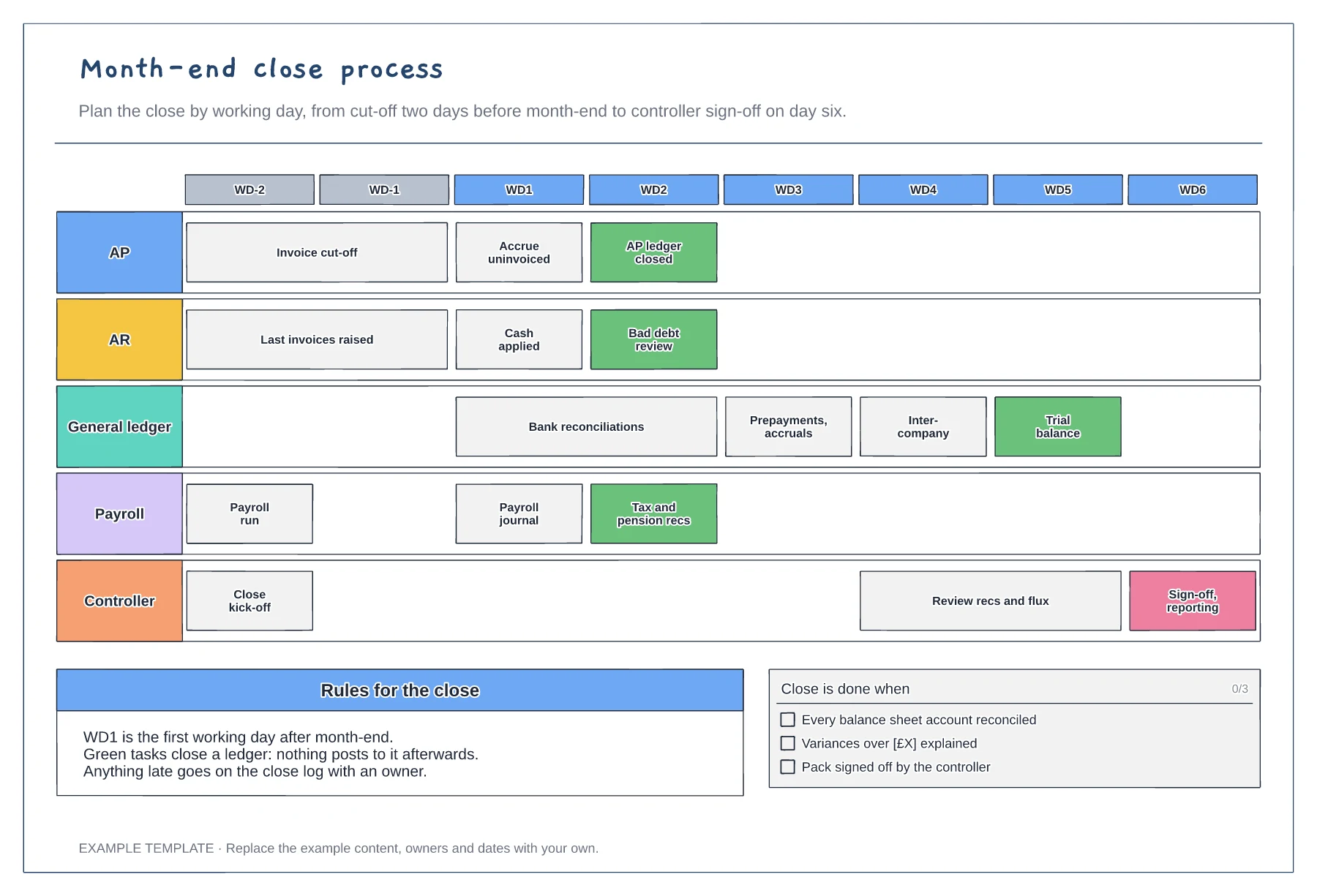Select the green 'AP ledger closed' card
1317x896 pixels.
[x=653, y=252]
